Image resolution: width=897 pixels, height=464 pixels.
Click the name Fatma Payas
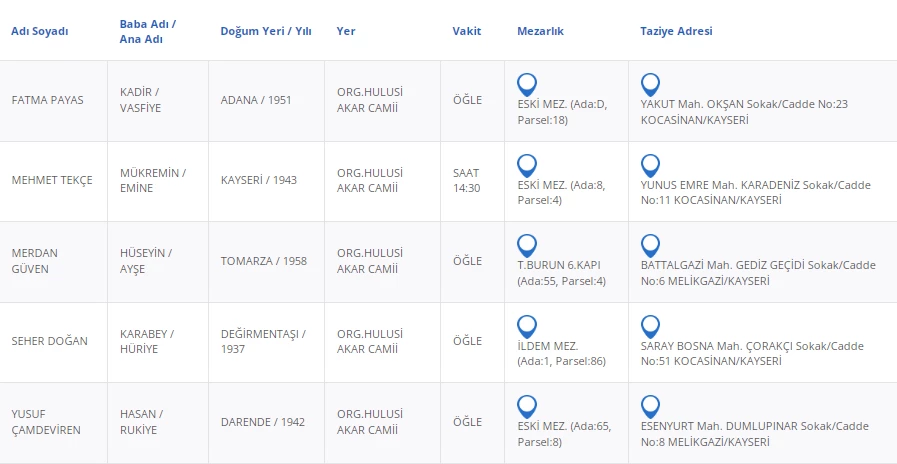[47, 100]
